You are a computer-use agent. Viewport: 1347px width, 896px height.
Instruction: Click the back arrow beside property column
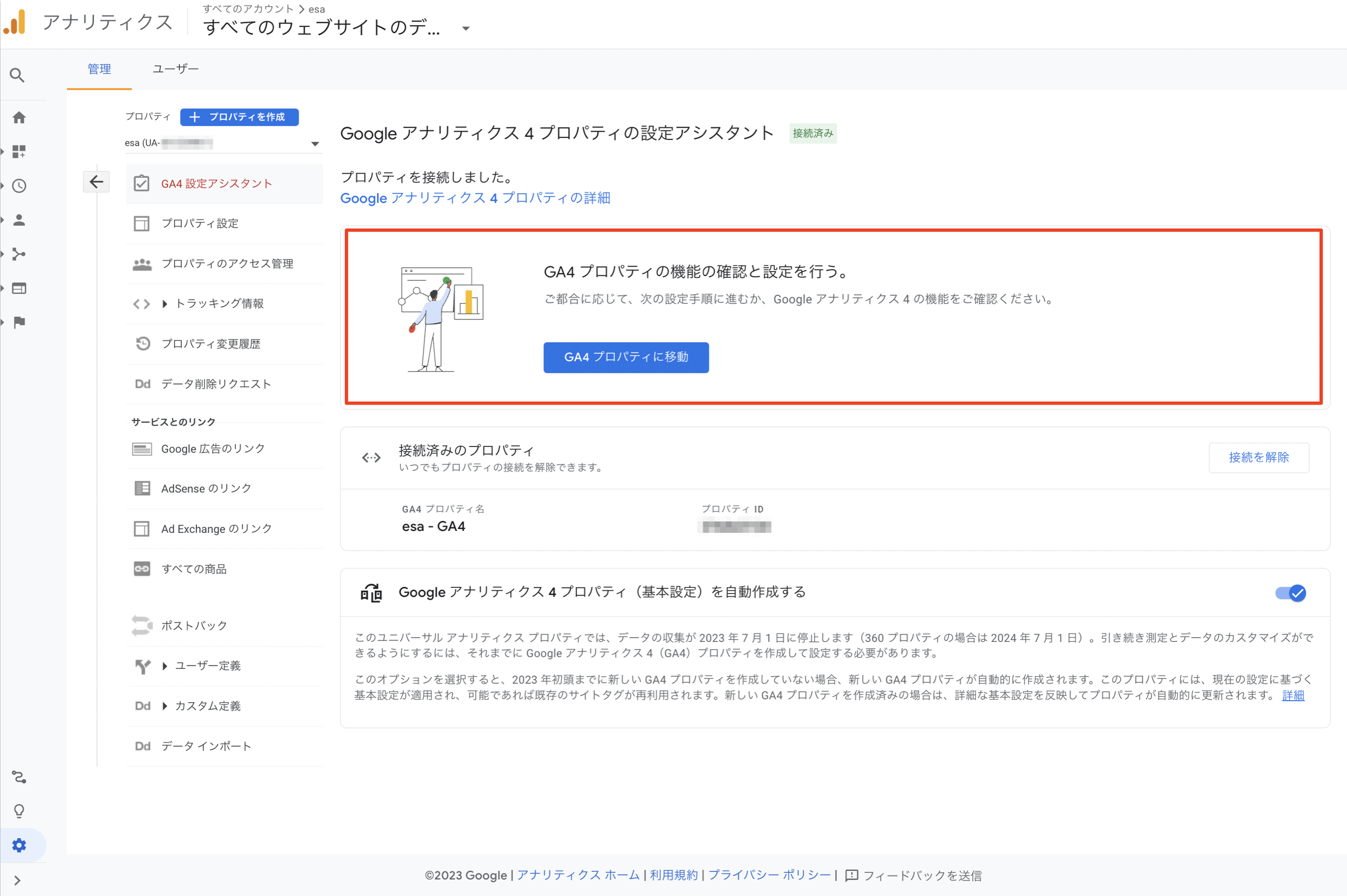click(96, 182)
